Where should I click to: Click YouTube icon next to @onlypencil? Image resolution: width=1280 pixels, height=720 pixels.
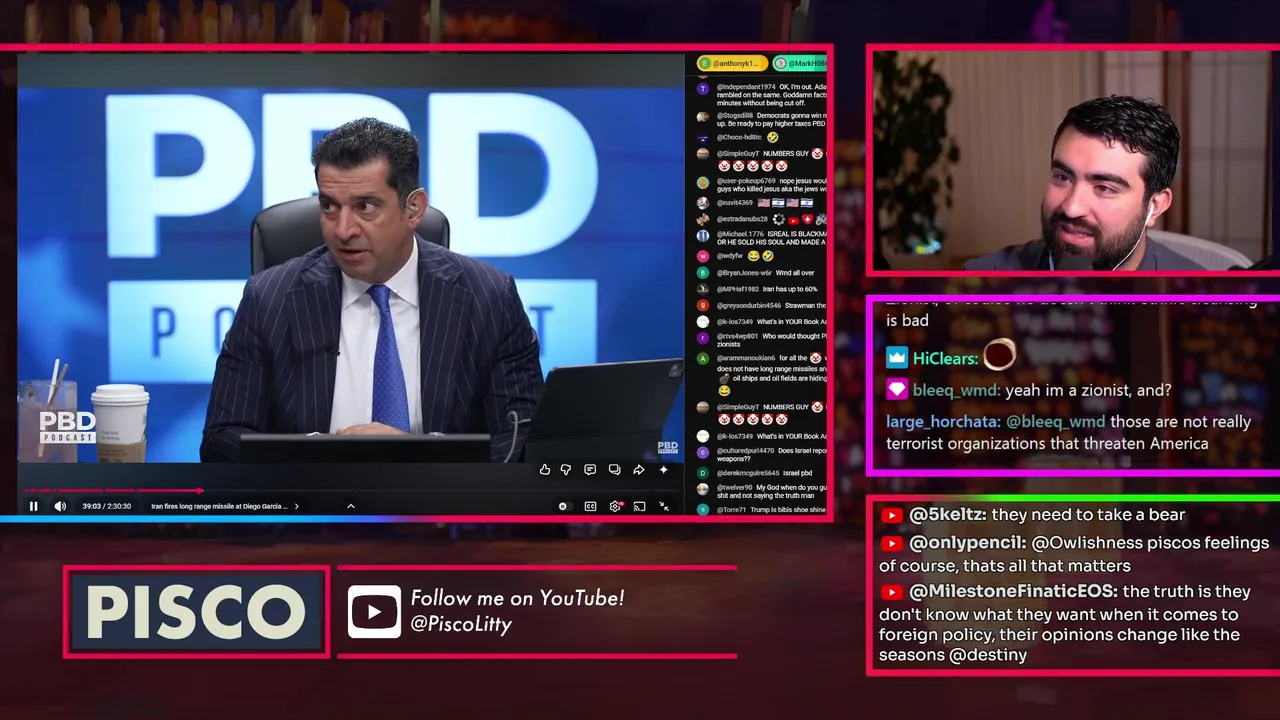[891, 543]
